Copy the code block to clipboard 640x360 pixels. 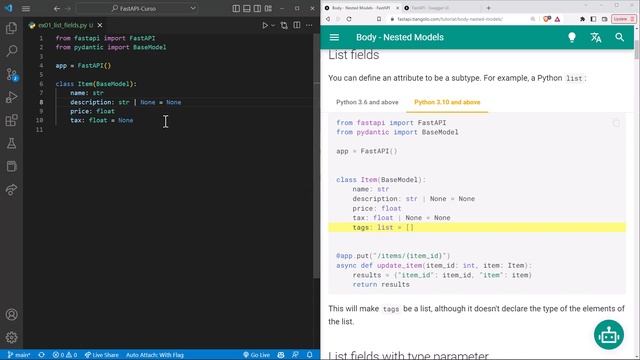(x=616, y=123)
